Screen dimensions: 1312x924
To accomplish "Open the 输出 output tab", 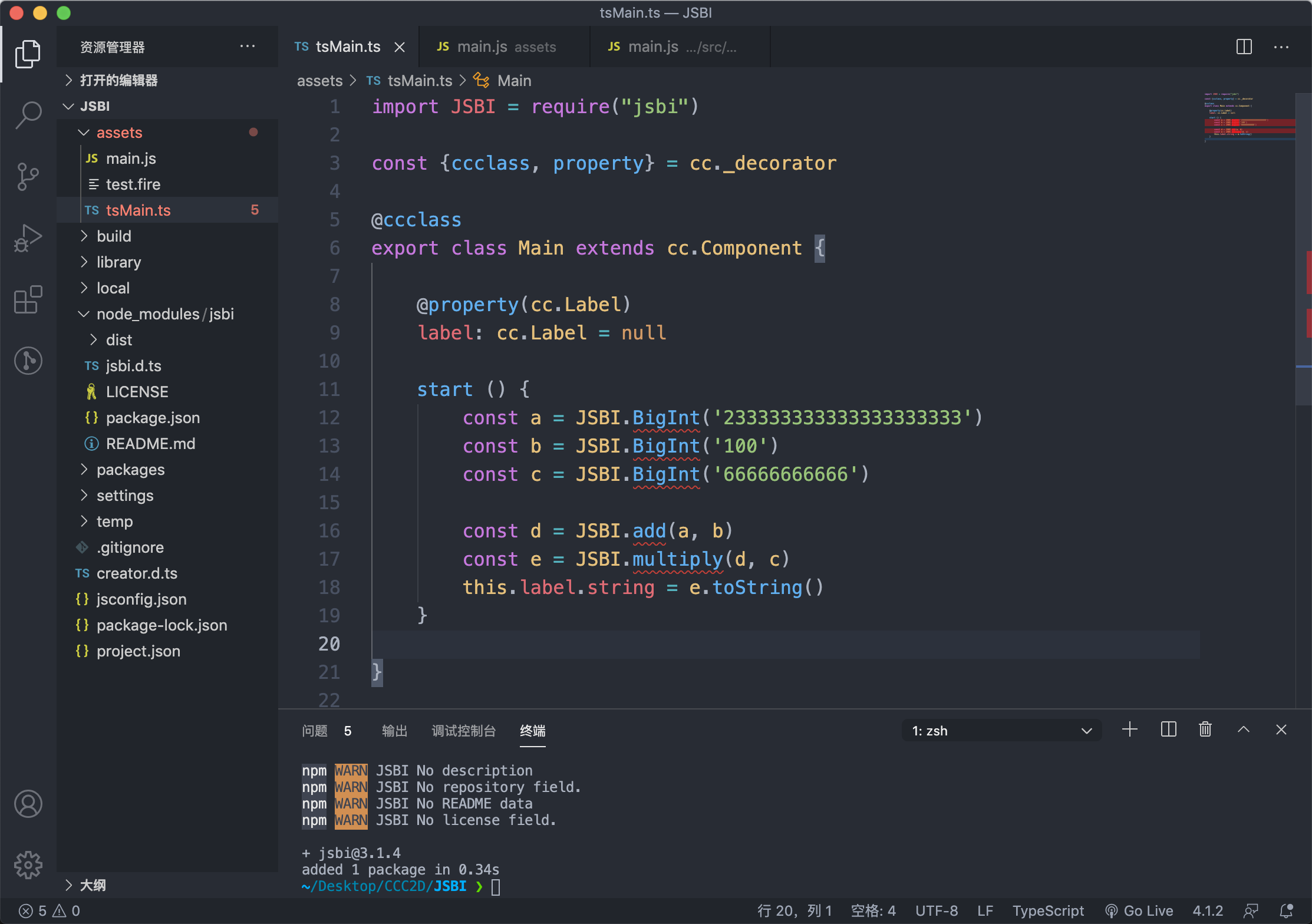I will (394, 731).
